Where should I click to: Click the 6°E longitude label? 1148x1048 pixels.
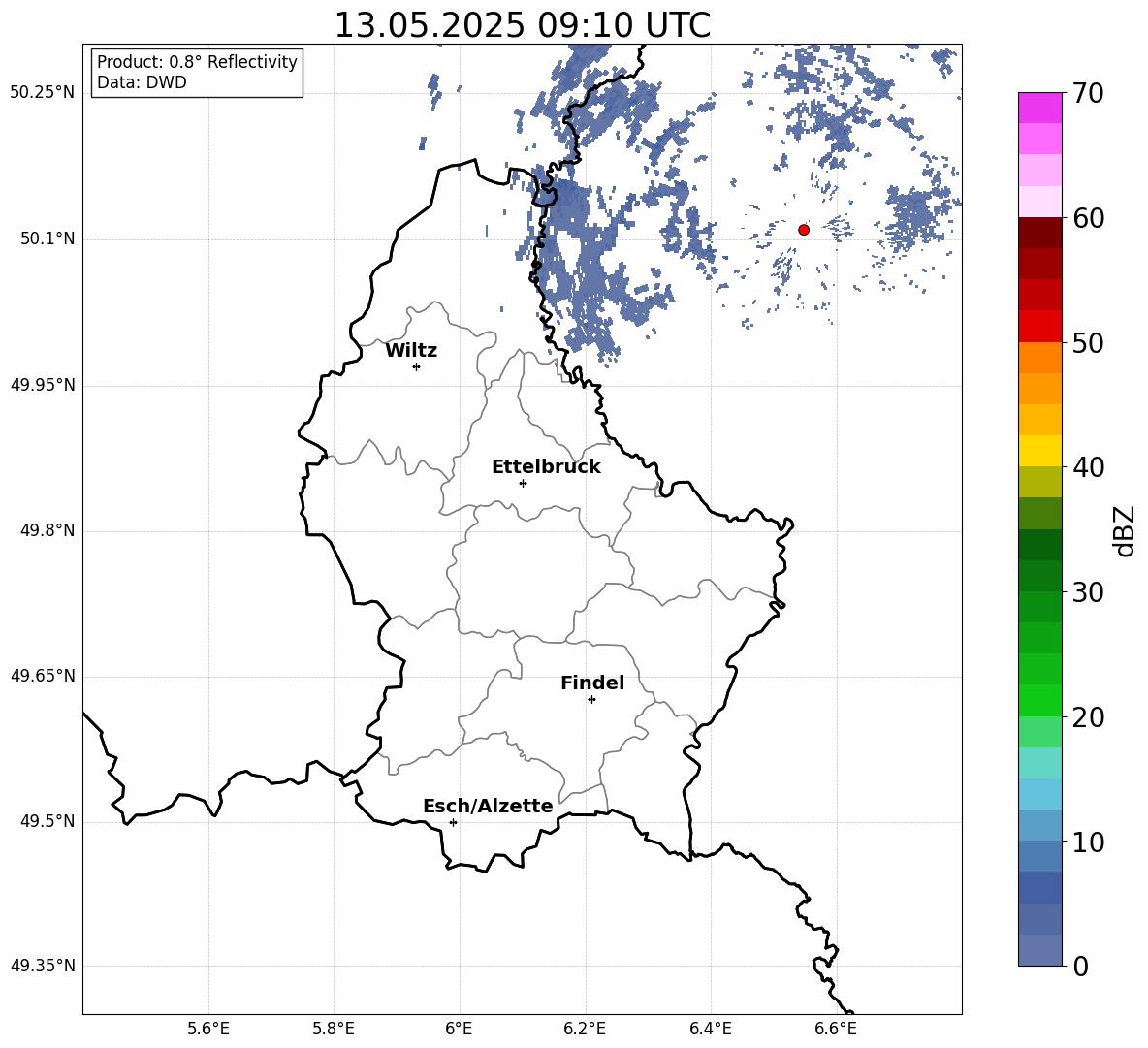click(459, 1029)
